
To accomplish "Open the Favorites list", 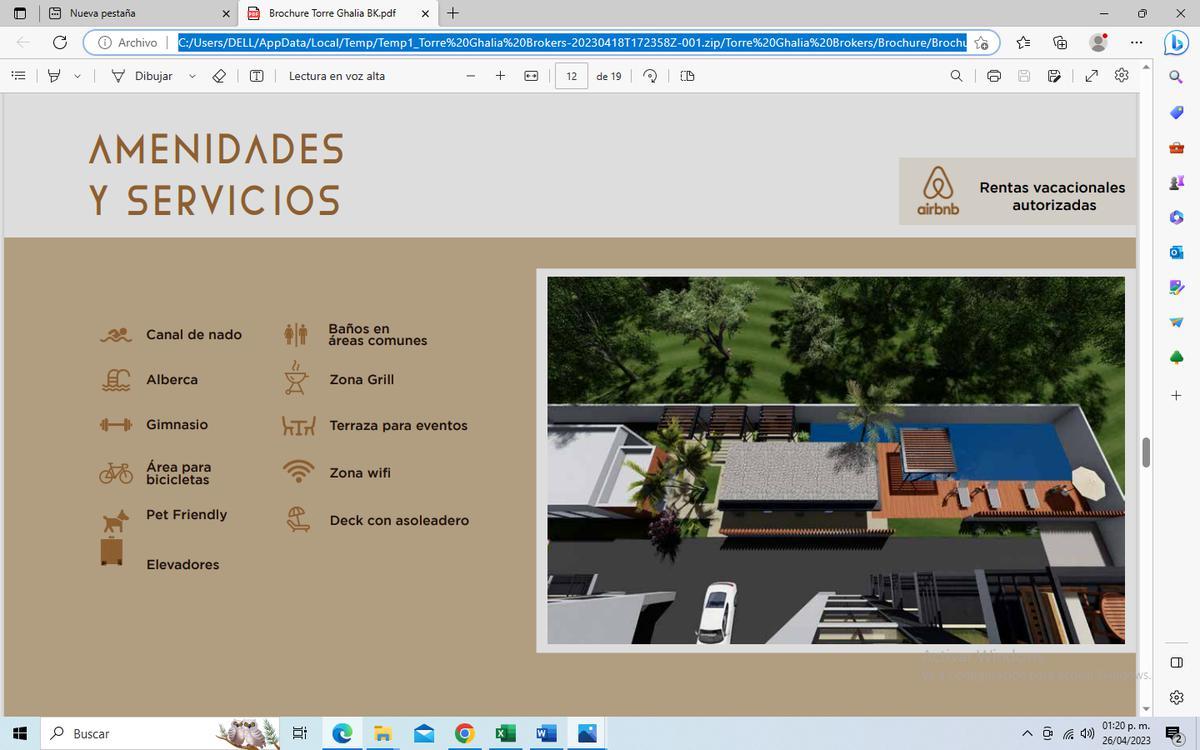I will coord(1024,43).
